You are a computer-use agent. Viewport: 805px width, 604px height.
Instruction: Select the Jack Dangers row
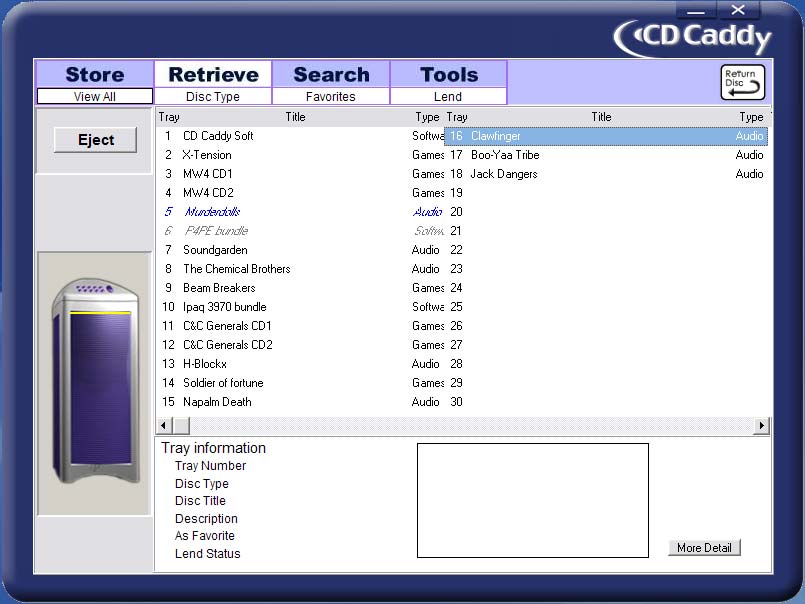coord(606,174)
